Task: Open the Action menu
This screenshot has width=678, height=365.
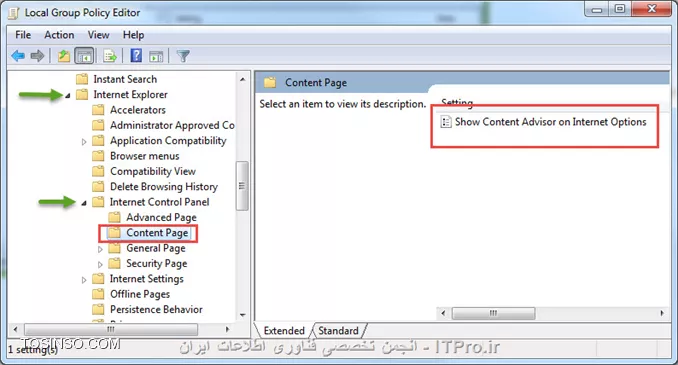Action: [x=59, y=35]
